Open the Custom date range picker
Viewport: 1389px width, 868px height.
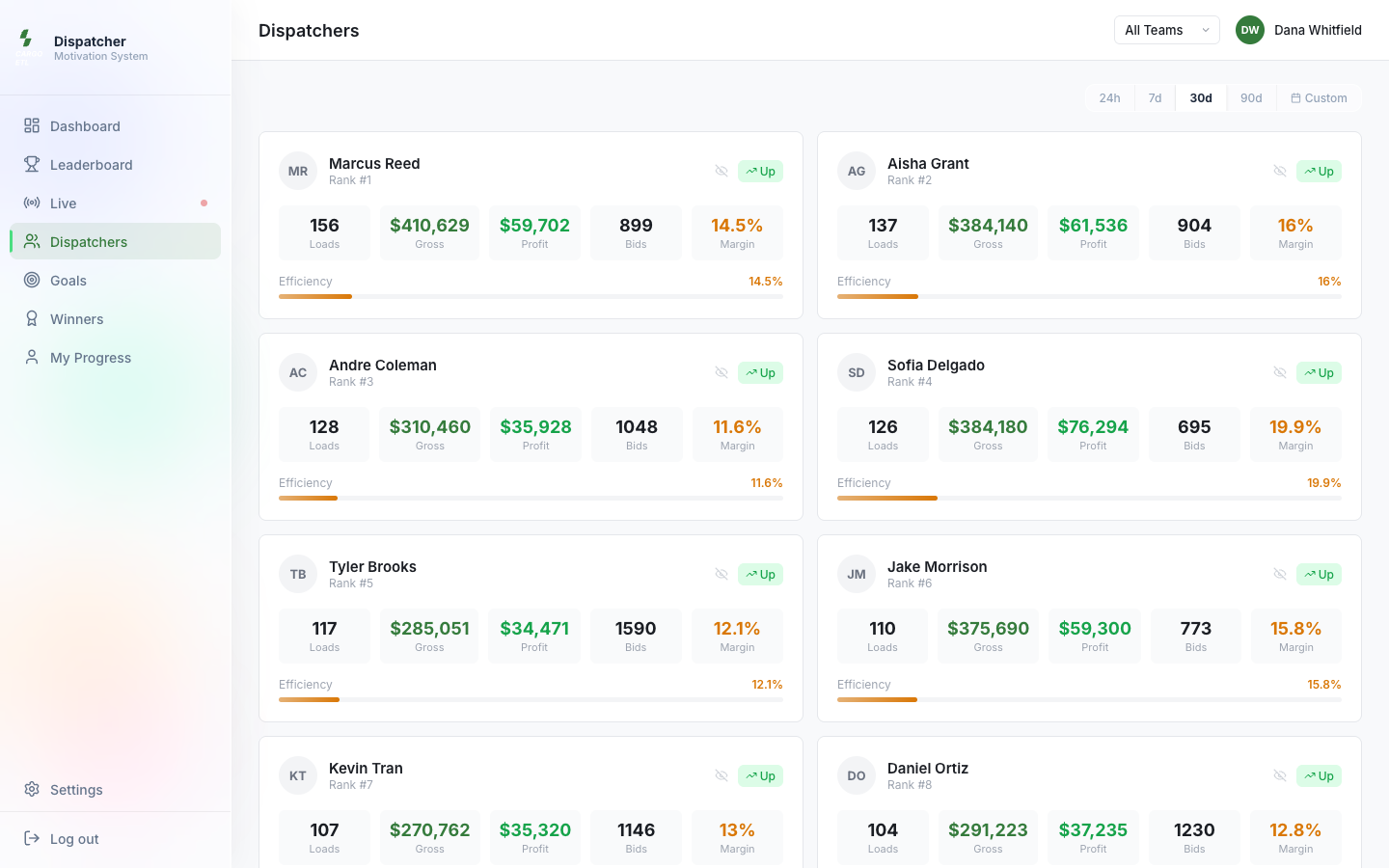click(1319, 97)
